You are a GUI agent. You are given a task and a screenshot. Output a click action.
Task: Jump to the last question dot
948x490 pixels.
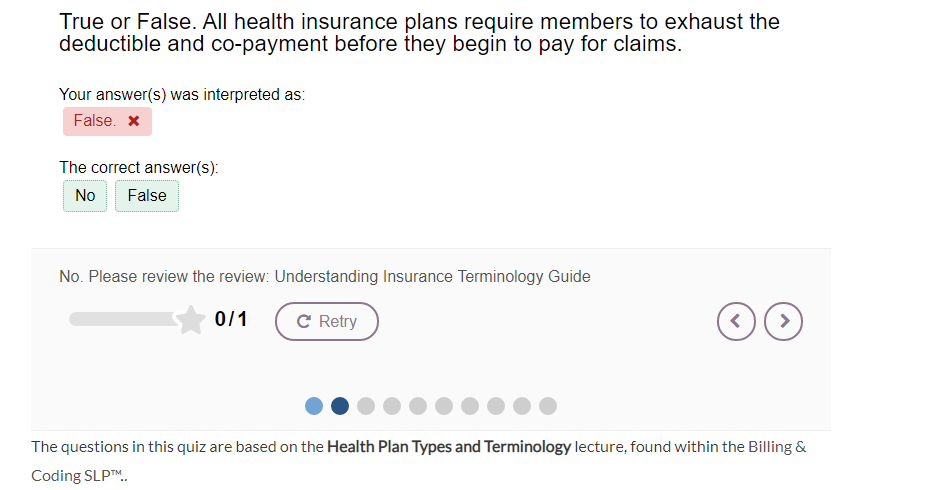[x=548, y=406]
